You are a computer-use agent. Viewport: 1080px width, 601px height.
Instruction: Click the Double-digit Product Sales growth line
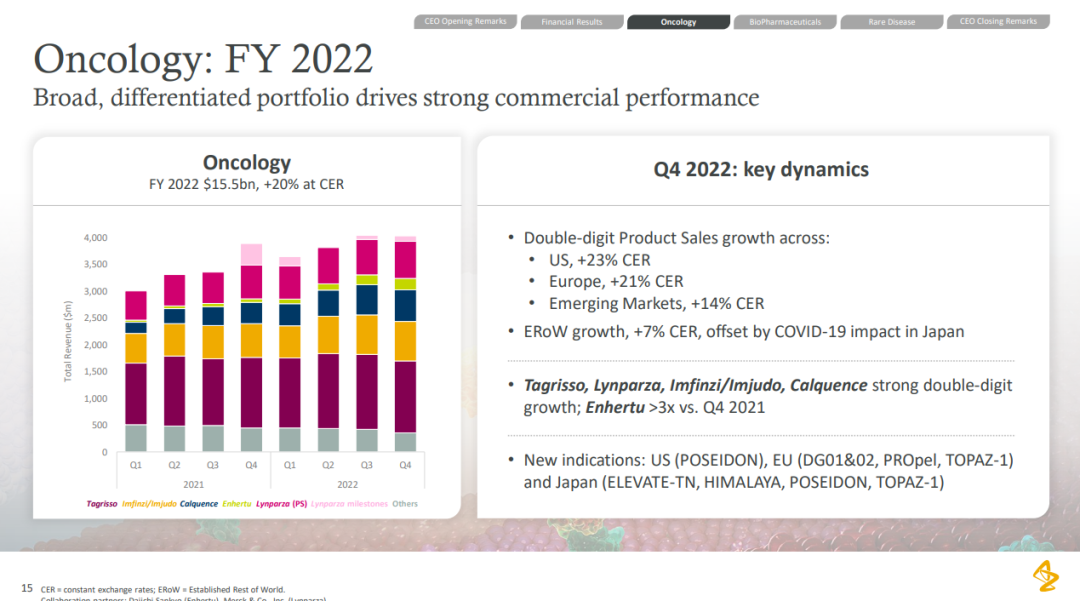pyautogui.click(x=676, y=238)
